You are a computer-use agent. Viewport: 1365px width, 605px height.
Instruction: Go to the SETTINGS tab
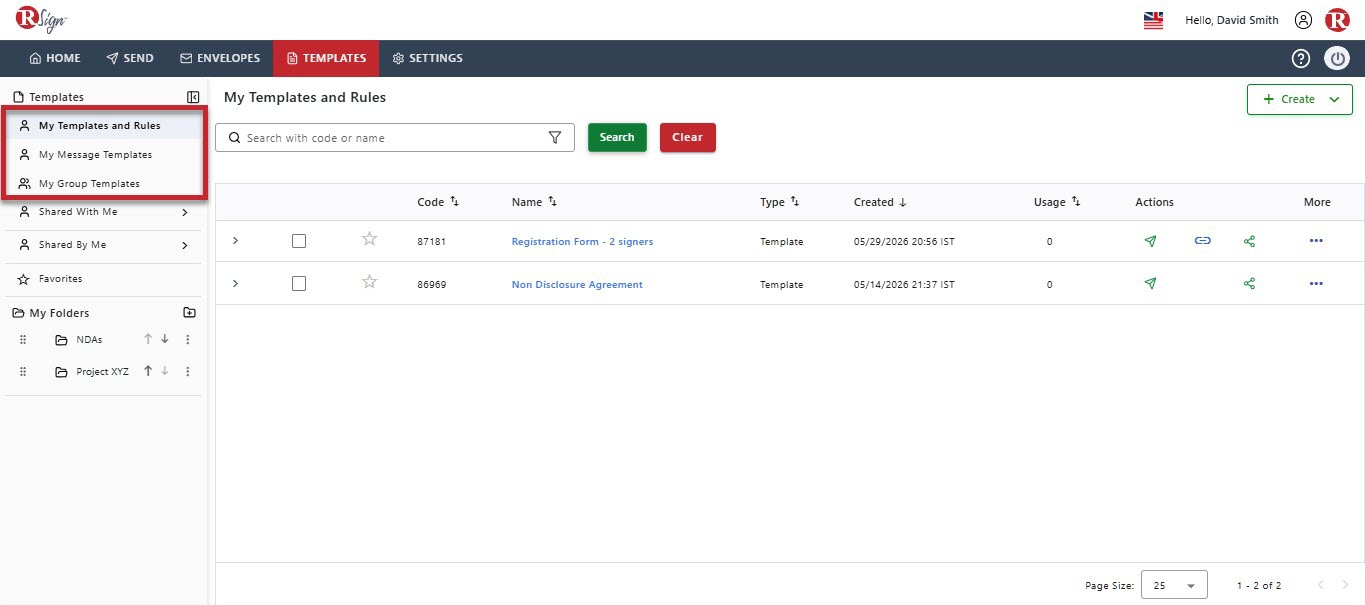coord(427,58)
